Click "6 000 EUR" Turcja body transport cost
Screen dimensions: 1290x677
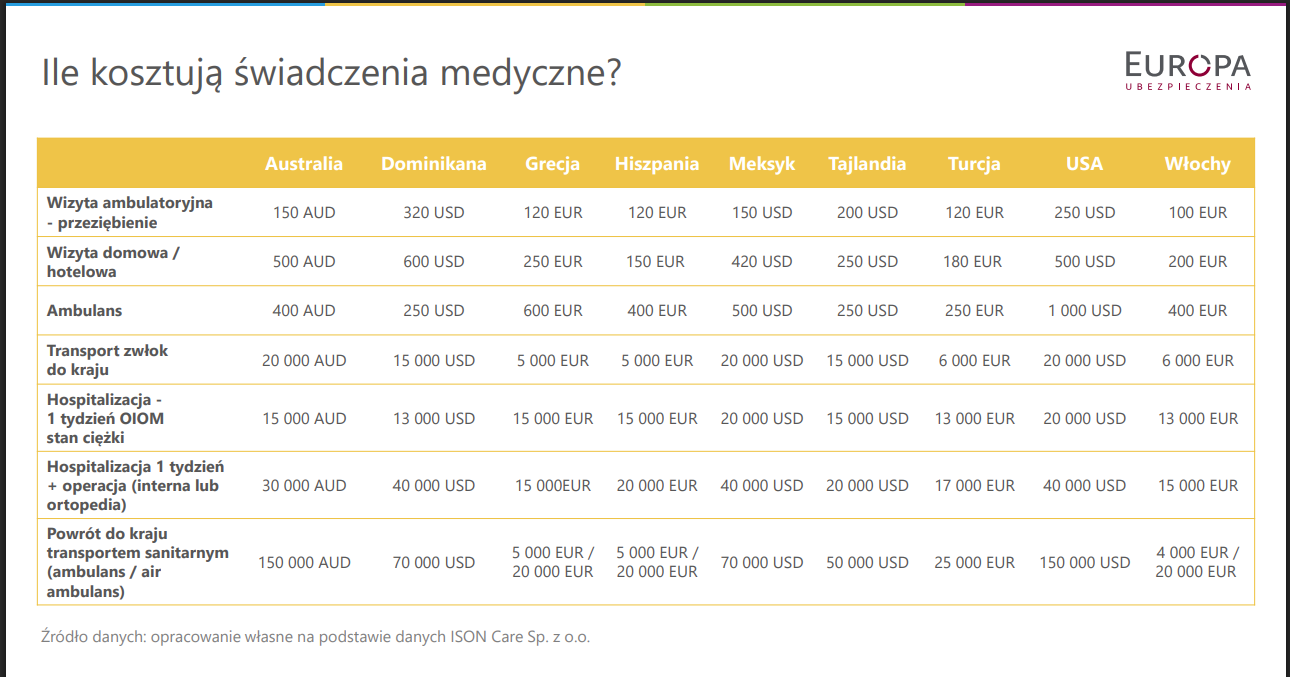click(974, 360)
